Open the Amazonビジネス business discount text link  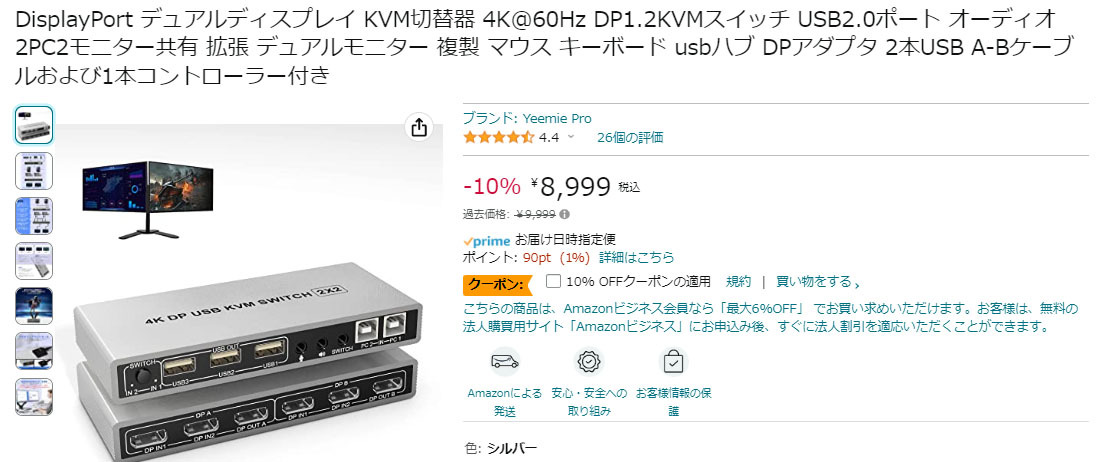(x=771, y=318)
